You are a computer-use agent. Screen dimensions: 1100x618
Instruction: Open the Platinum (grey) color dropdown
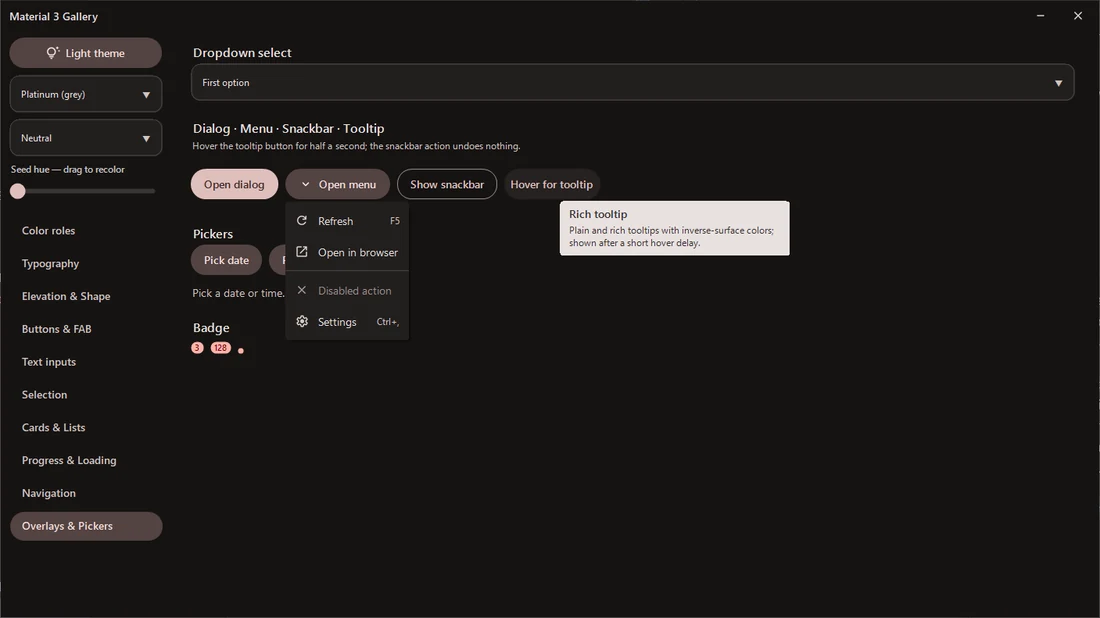tap(86, 94)
